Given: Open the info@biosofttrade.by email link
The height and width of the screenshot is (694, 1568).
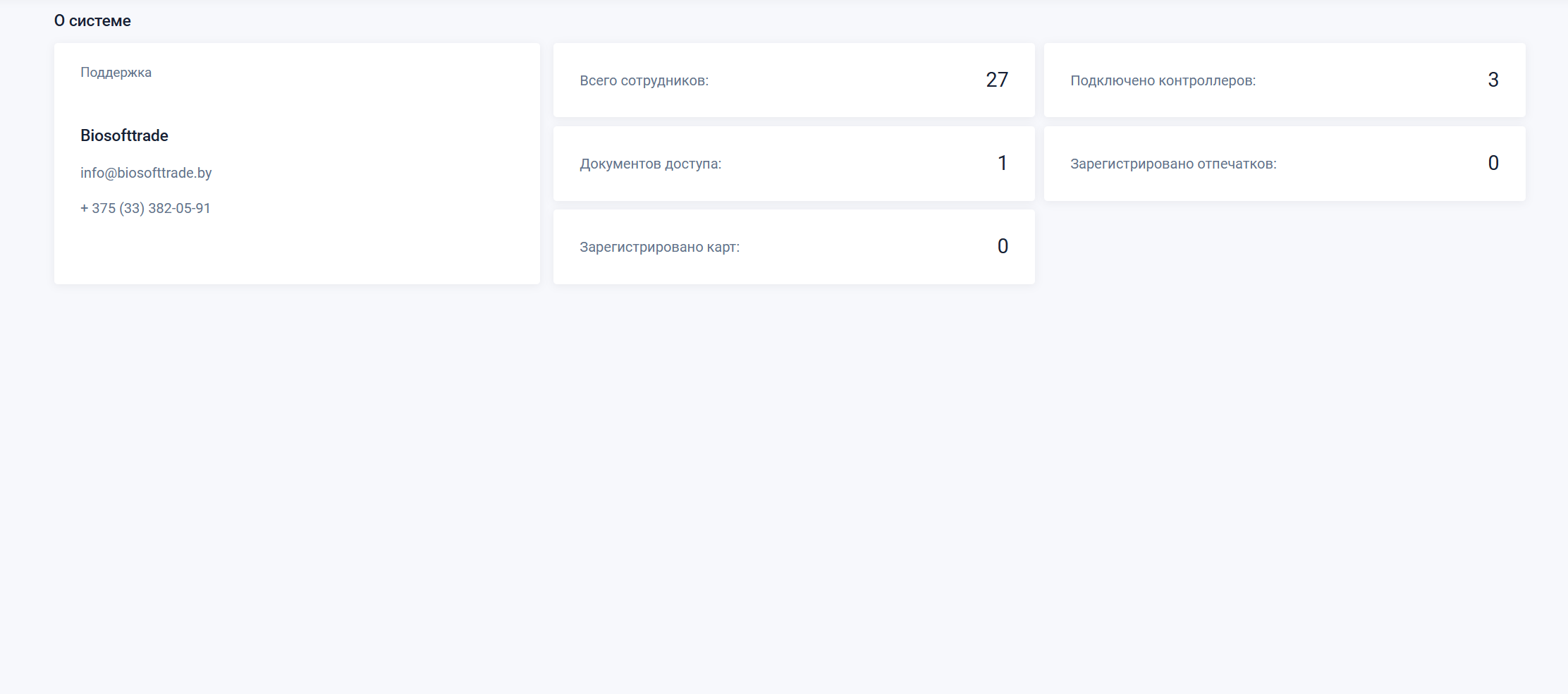Looking at the screenshot, I should [x=146, y=173].
